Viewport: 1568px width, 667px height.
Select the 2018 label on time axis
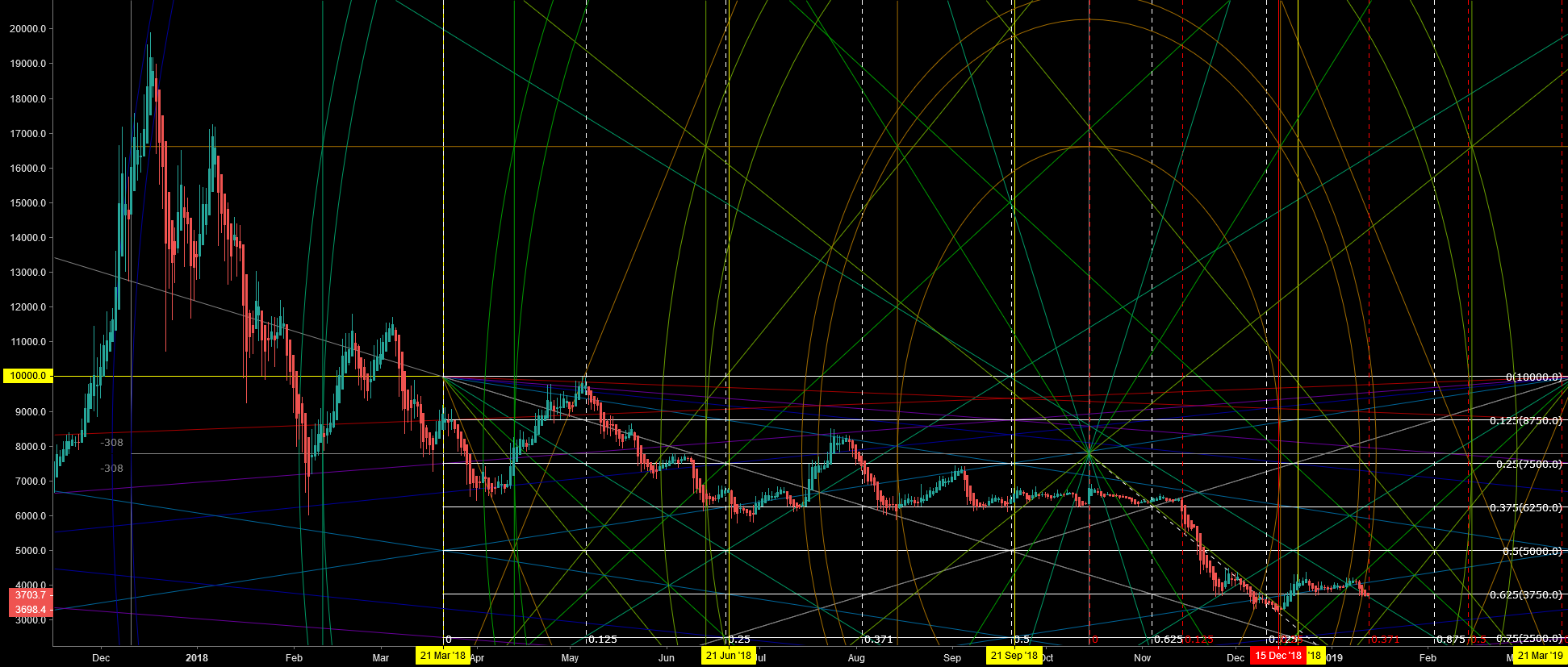196,658
